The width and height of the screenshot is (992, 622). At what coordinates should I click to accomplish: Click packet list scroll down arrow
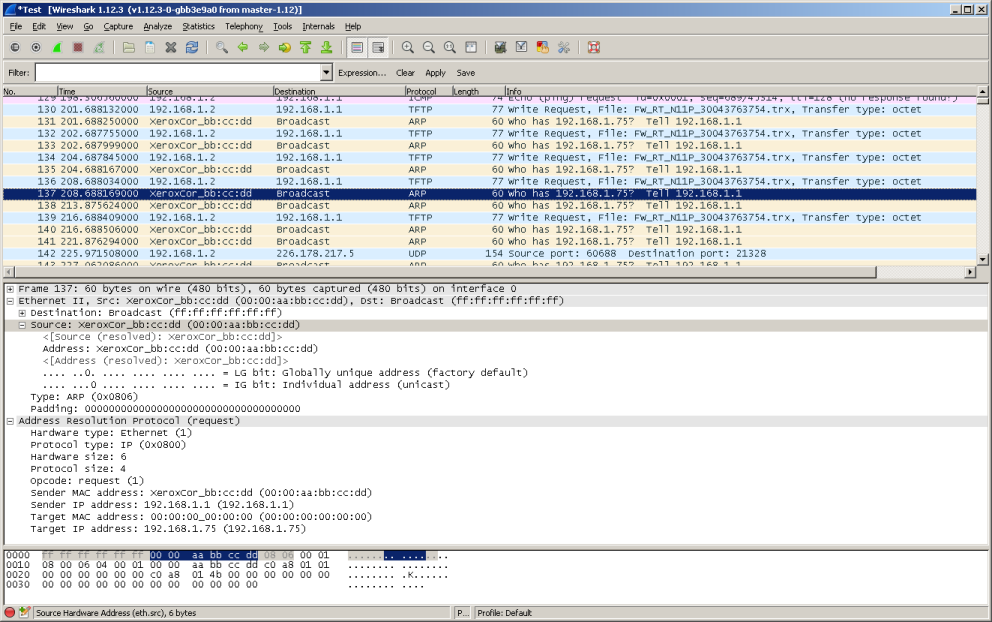coord(983,258)
